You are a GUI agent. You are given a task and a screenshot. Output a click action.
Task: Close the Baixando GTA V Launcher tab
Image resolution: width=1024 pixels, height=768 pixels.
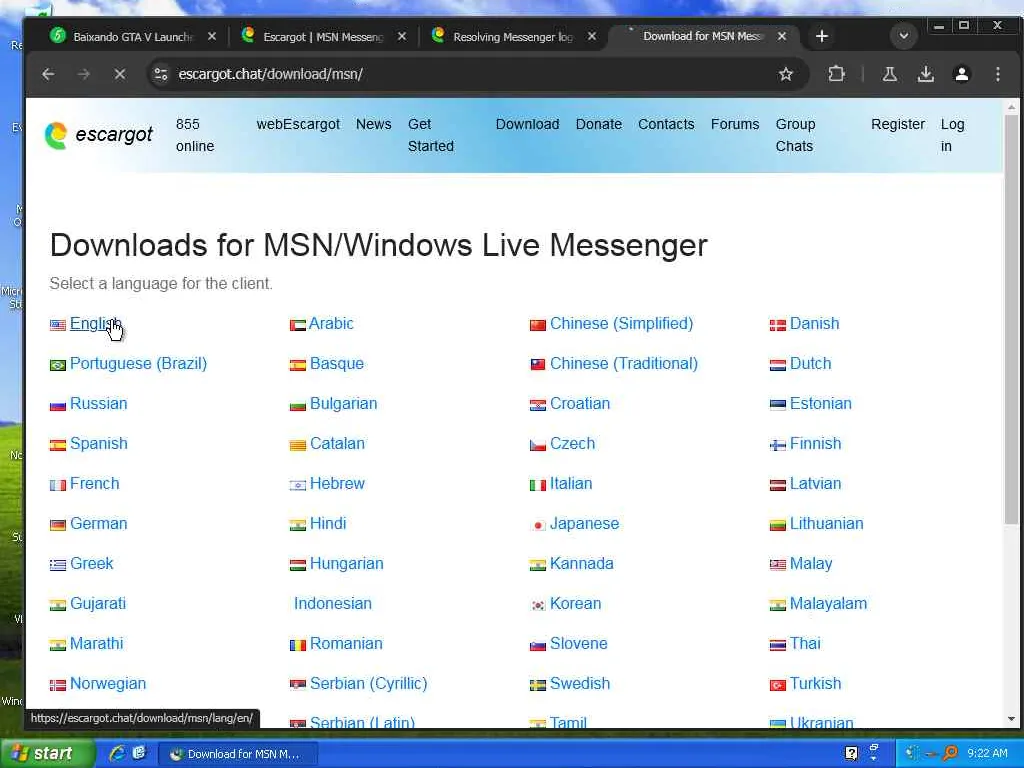[x=212, y=37]
